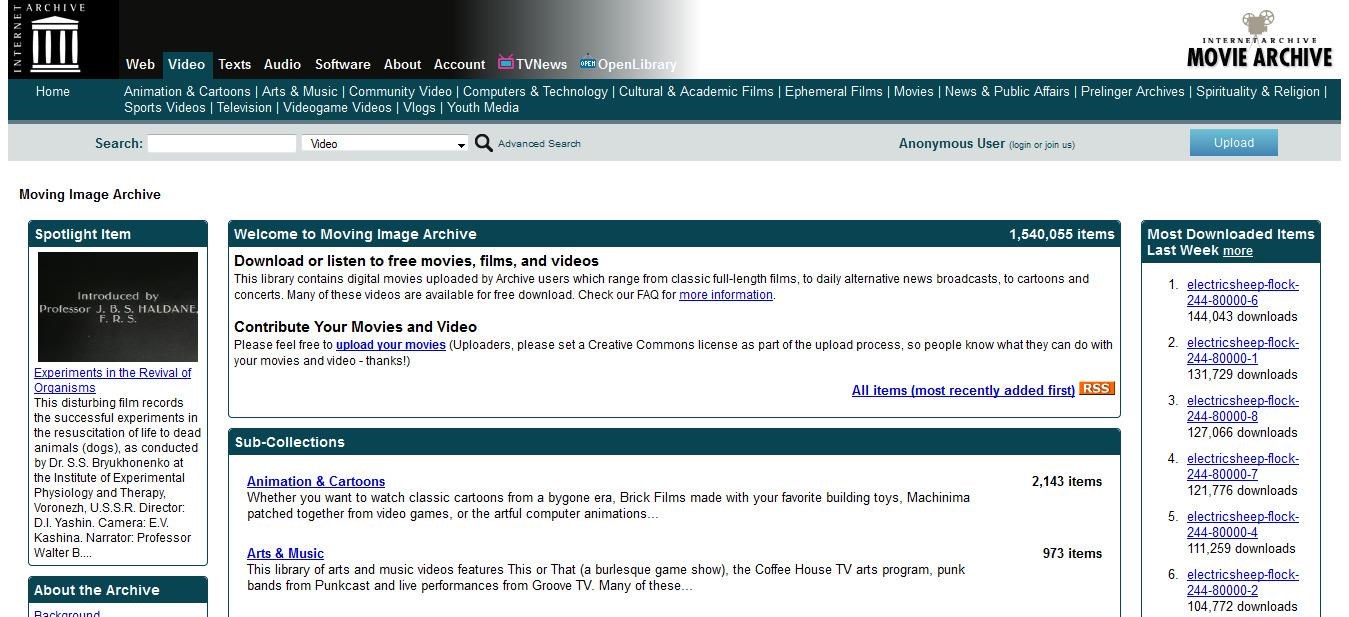1349x617 pixels.
Task: Open electricsheep-flock-244-80000-7 item
Action: pos(1243,466)
